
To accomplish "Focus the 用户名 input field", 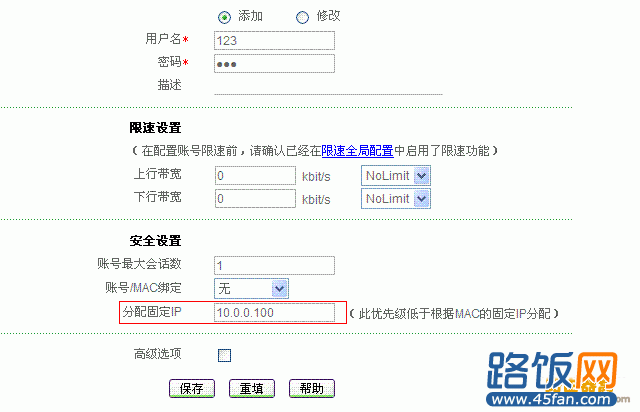I will tap(274, 40).
